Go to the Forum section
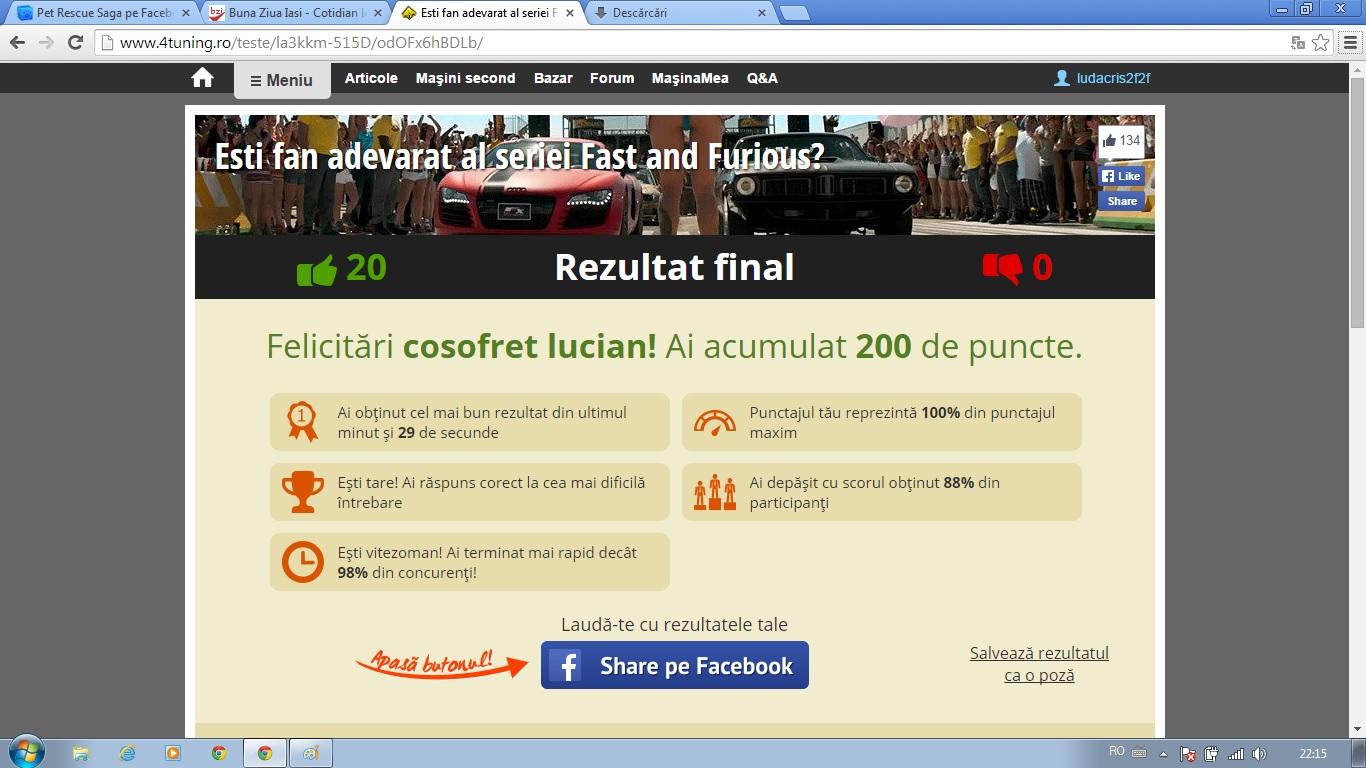The image size is (1366, 768). tap(612, 78)
